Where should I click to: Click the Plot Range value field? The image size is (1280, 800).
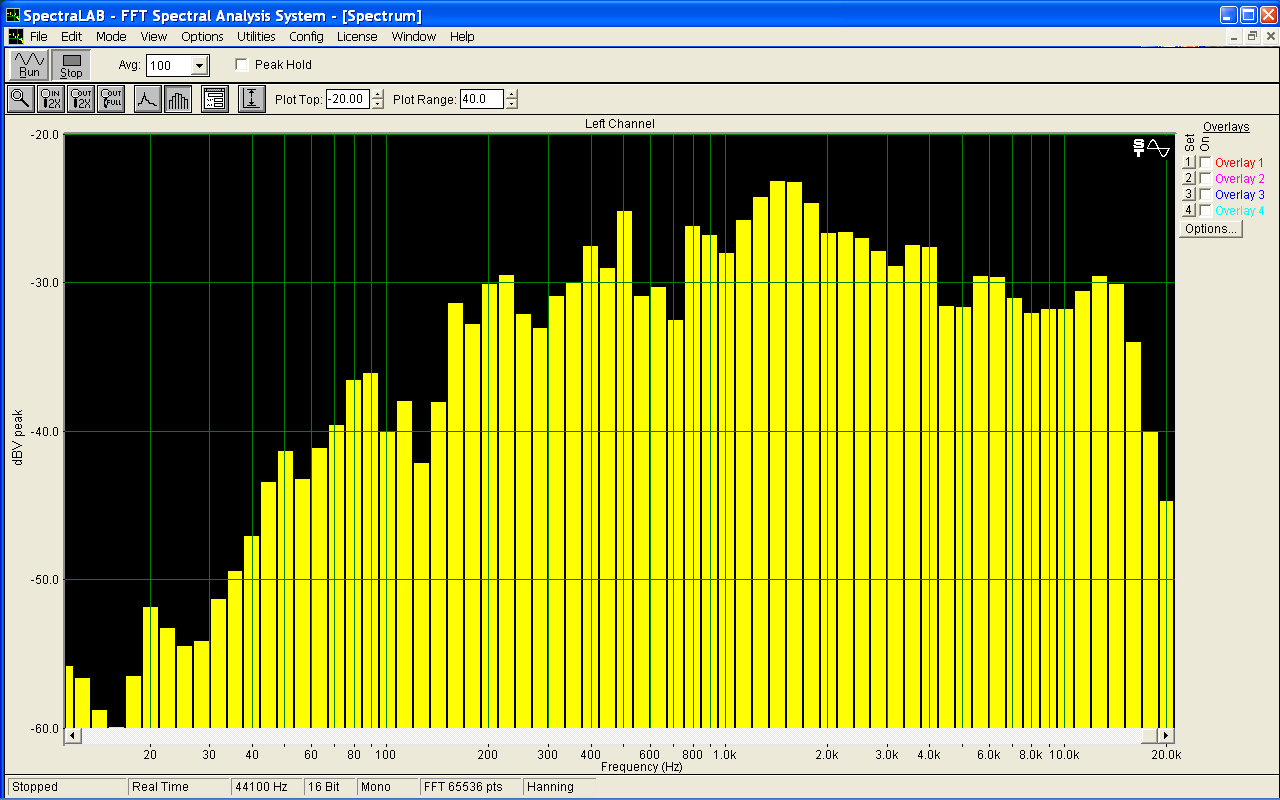[x=482, y=99]
